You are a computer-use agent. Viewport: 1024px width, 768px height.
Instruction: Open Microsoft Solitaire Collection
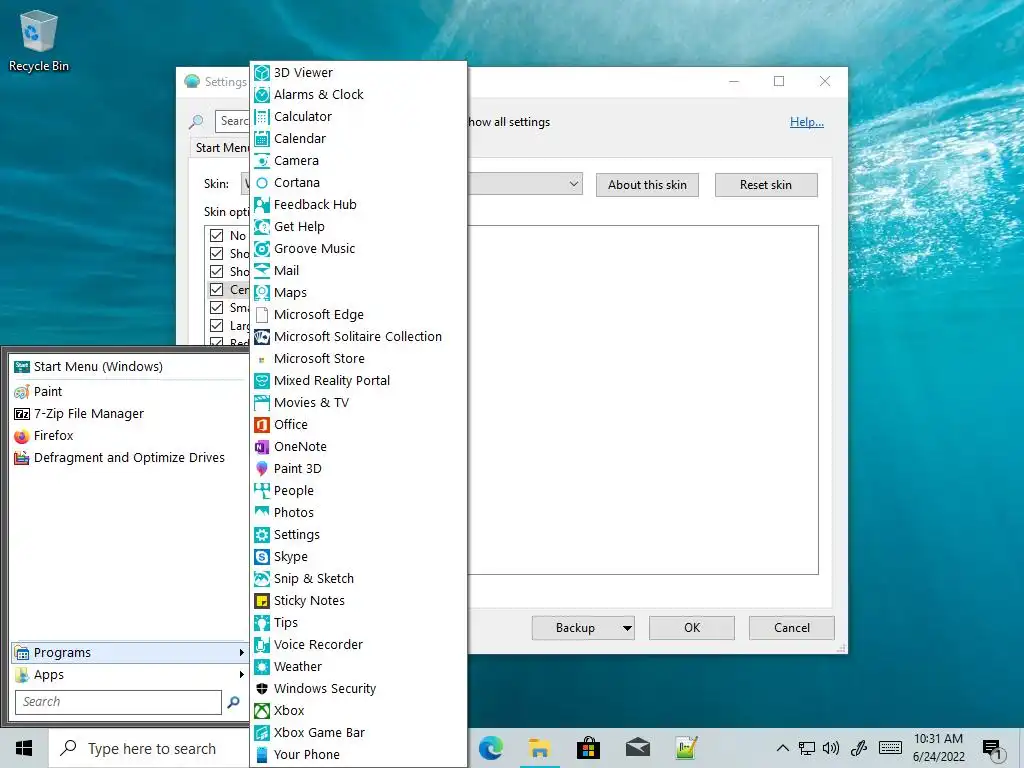tap(359, 336)
